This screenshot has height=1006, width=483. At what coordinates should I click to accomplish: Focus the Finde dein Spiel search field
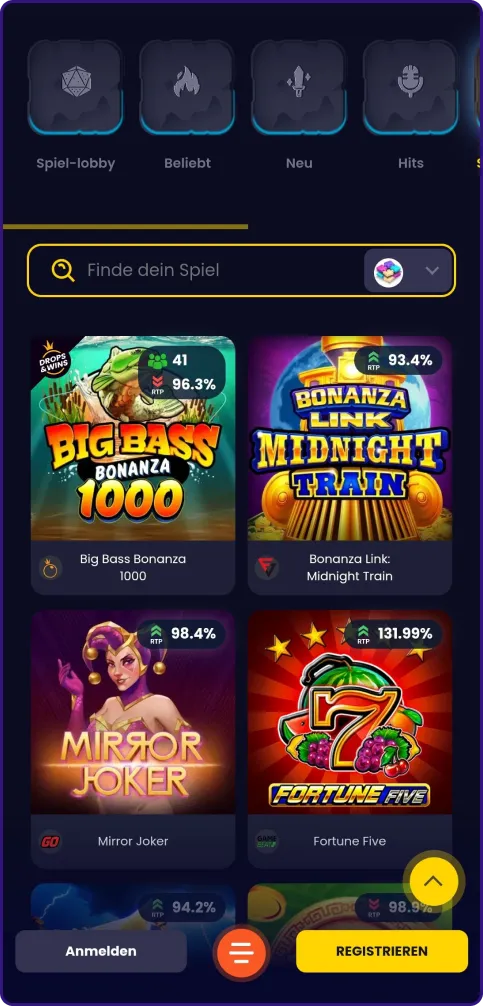pos(218,270)
